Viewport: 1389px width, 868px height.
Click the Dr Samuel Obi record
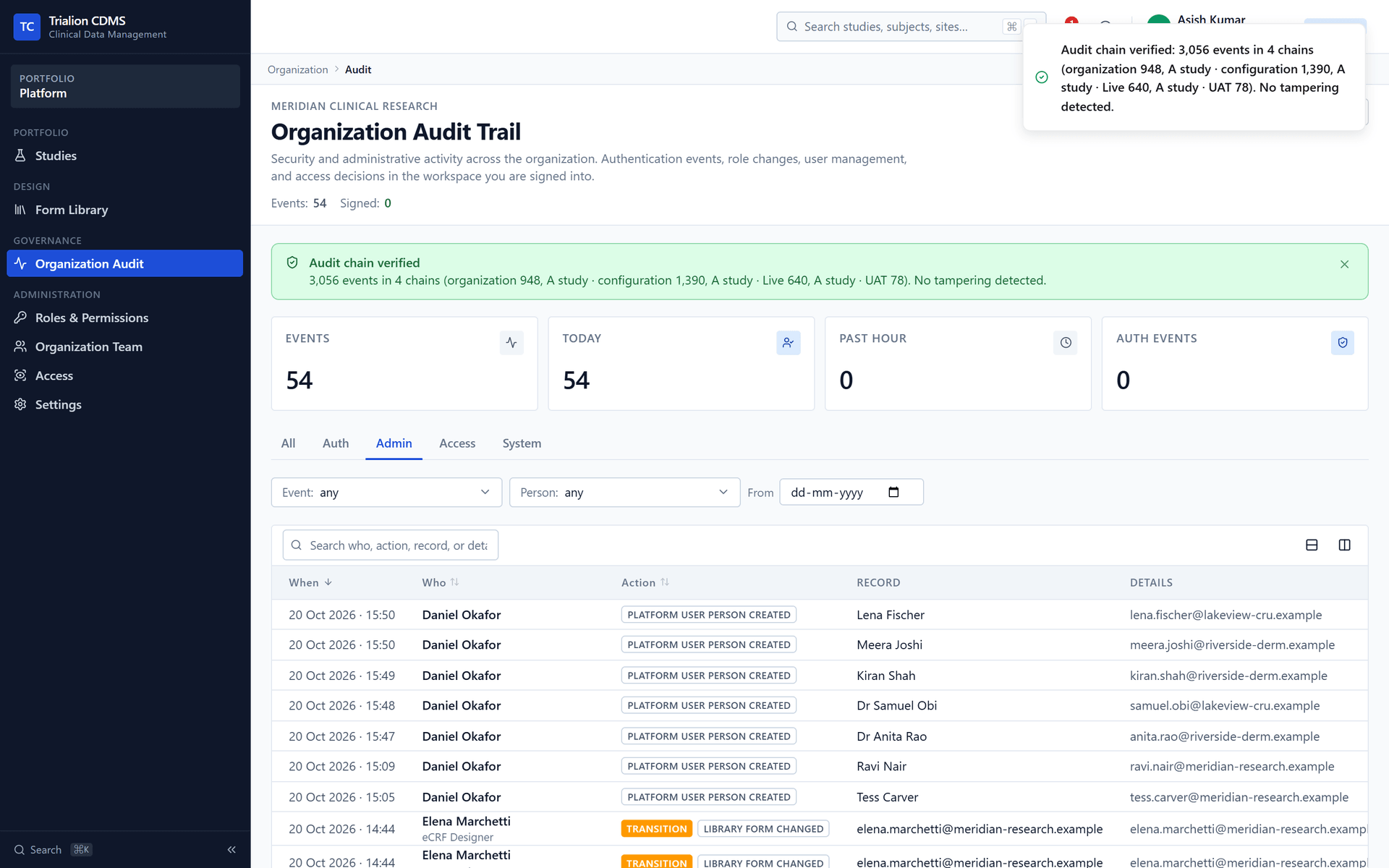point(896,706)
